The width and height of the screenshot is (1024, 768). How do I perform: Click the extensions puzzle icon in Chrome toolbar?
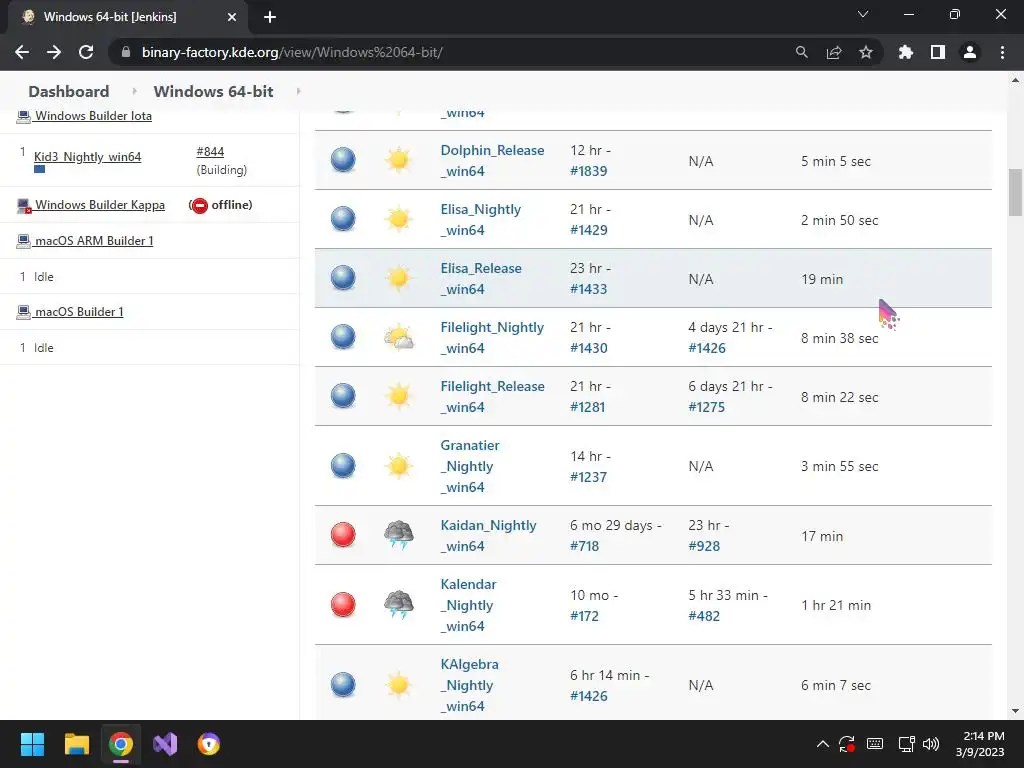click(x=905, y=52)
